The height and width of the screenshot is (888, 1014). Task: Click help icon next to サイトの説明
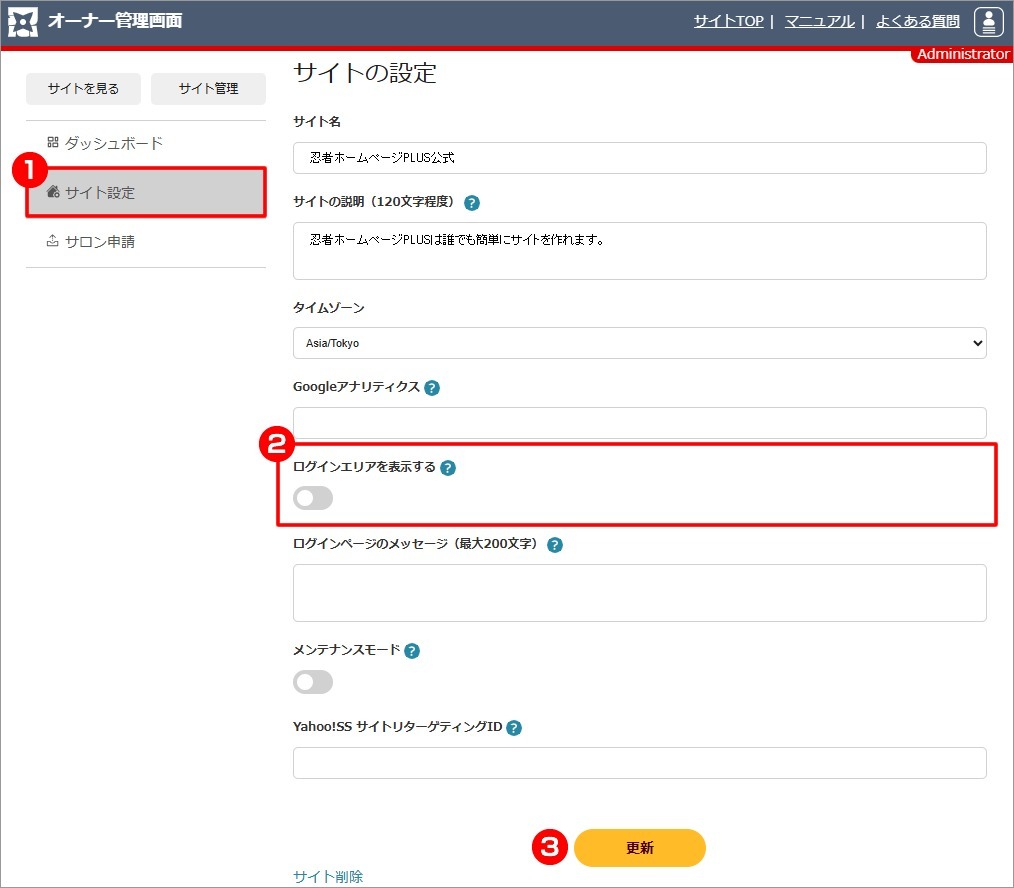(x=472, y=203)
